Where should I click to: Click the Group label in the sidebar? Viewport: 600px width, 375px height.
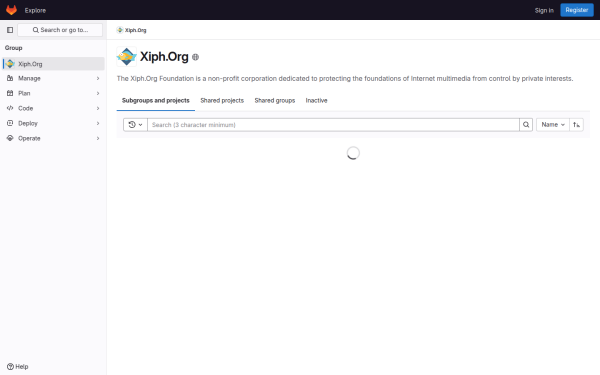13,48
